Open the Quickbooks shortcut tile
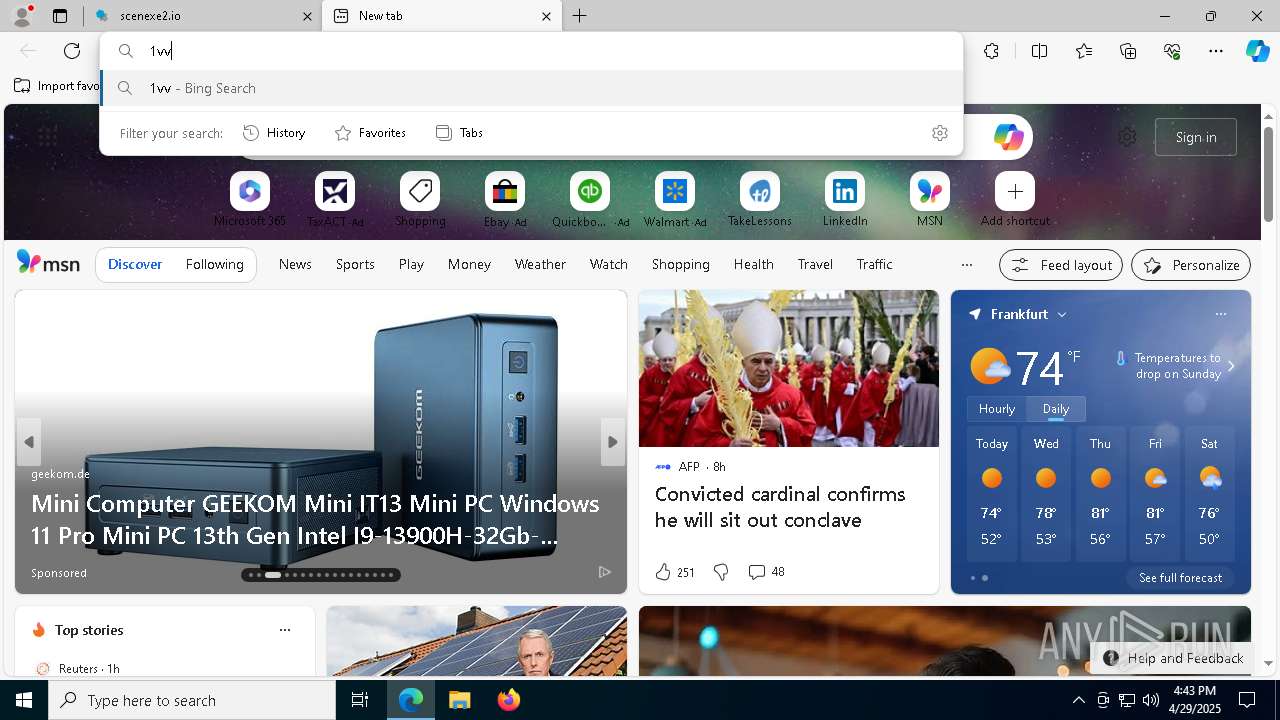The height and width of the screenshot is (720, 1280). [x=590, y=191]
